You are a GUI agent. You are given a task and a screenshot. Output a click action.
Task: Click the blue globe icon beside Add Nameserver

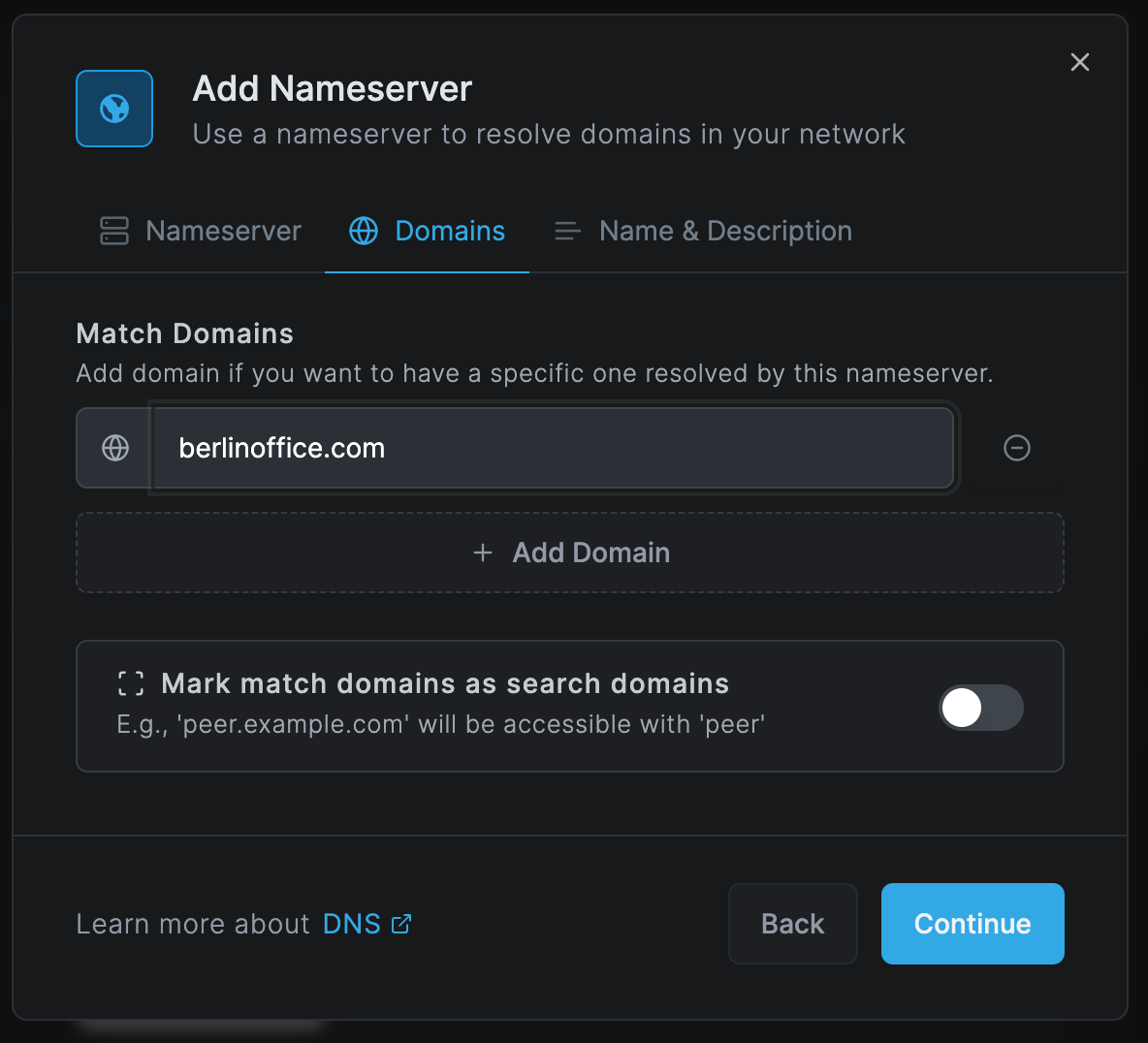click(114, 109)
